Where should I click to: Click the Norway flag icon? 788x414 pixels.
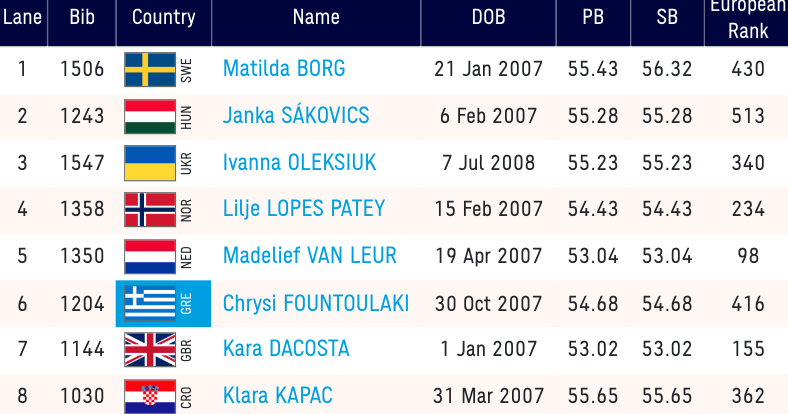pos(149,210)
